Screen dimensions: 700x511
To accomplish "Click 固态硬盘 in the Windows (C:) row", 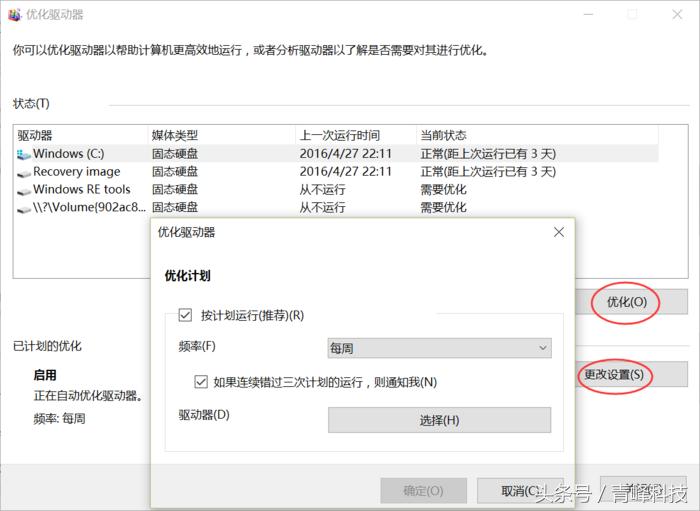I will point(175,154).
